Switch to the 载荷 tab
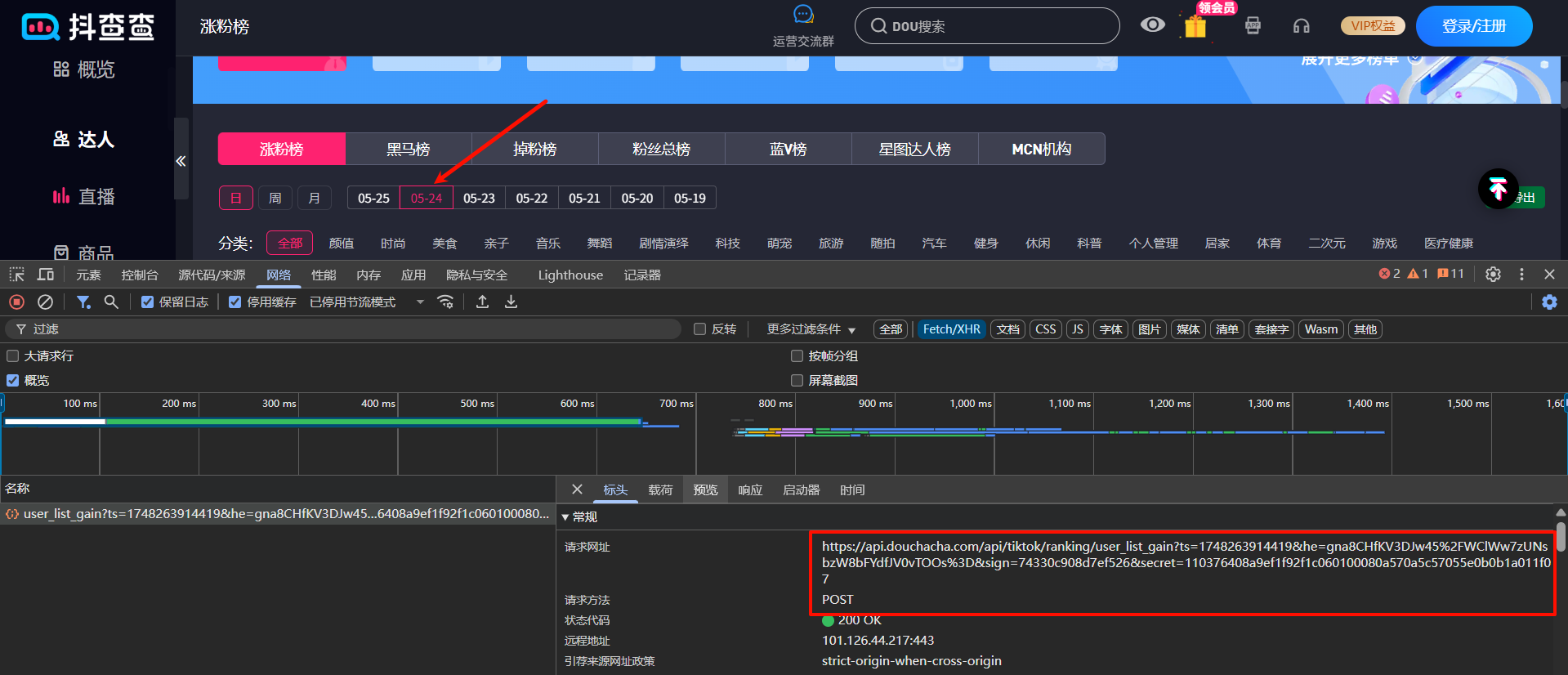Image resolution: width=1568 pixels, height=675 pixels. click(x=660, y=490)
